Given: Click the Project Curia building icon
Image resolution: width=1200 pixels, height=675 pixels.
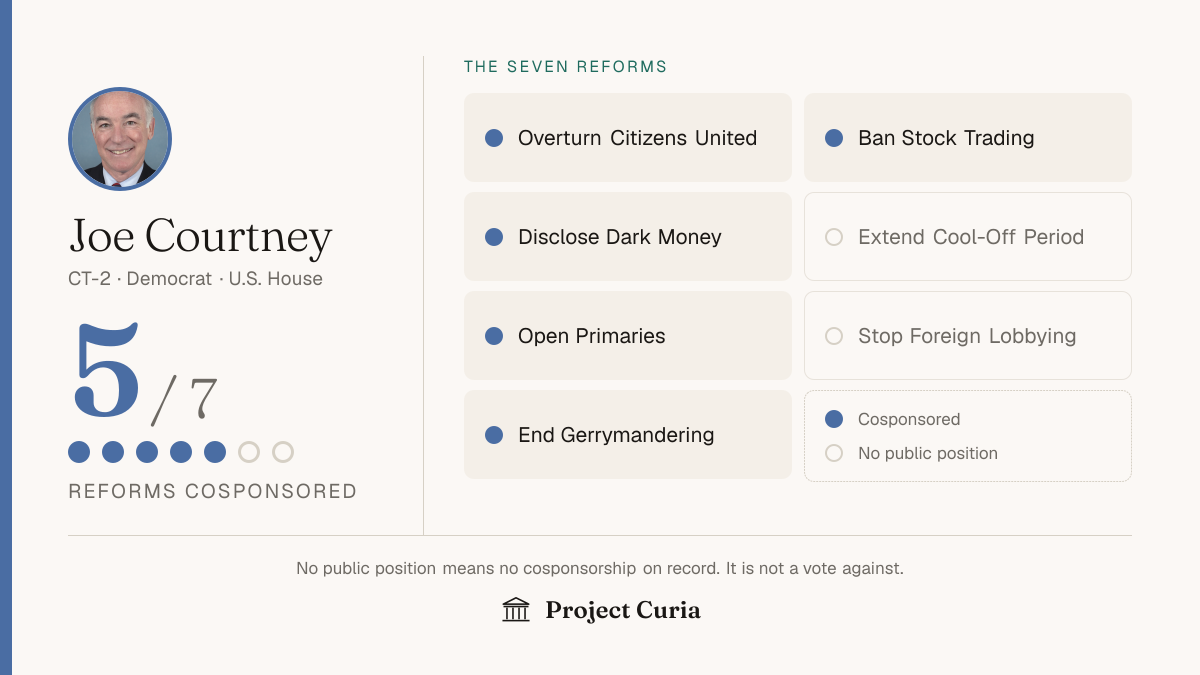Looking at the screenshot, I should (516, 610).
